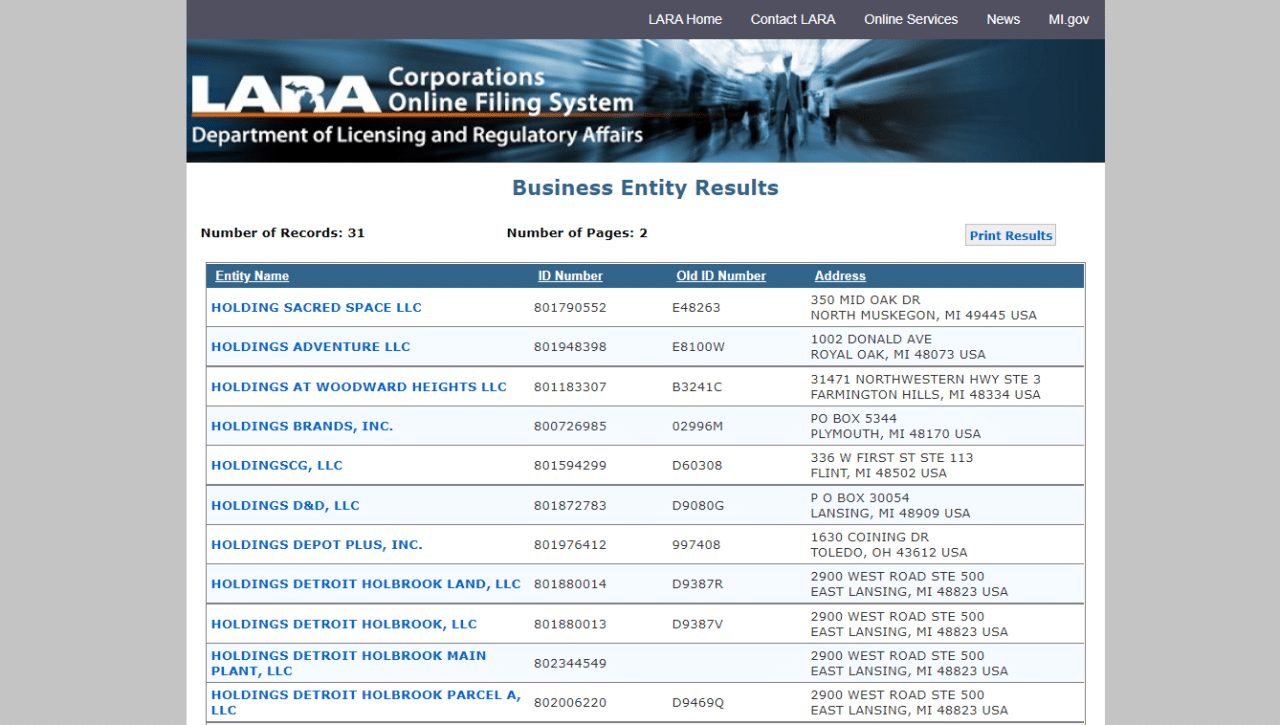1280x725 pixels.
Task: Select ID number 801976412
Action: (570, 545)
